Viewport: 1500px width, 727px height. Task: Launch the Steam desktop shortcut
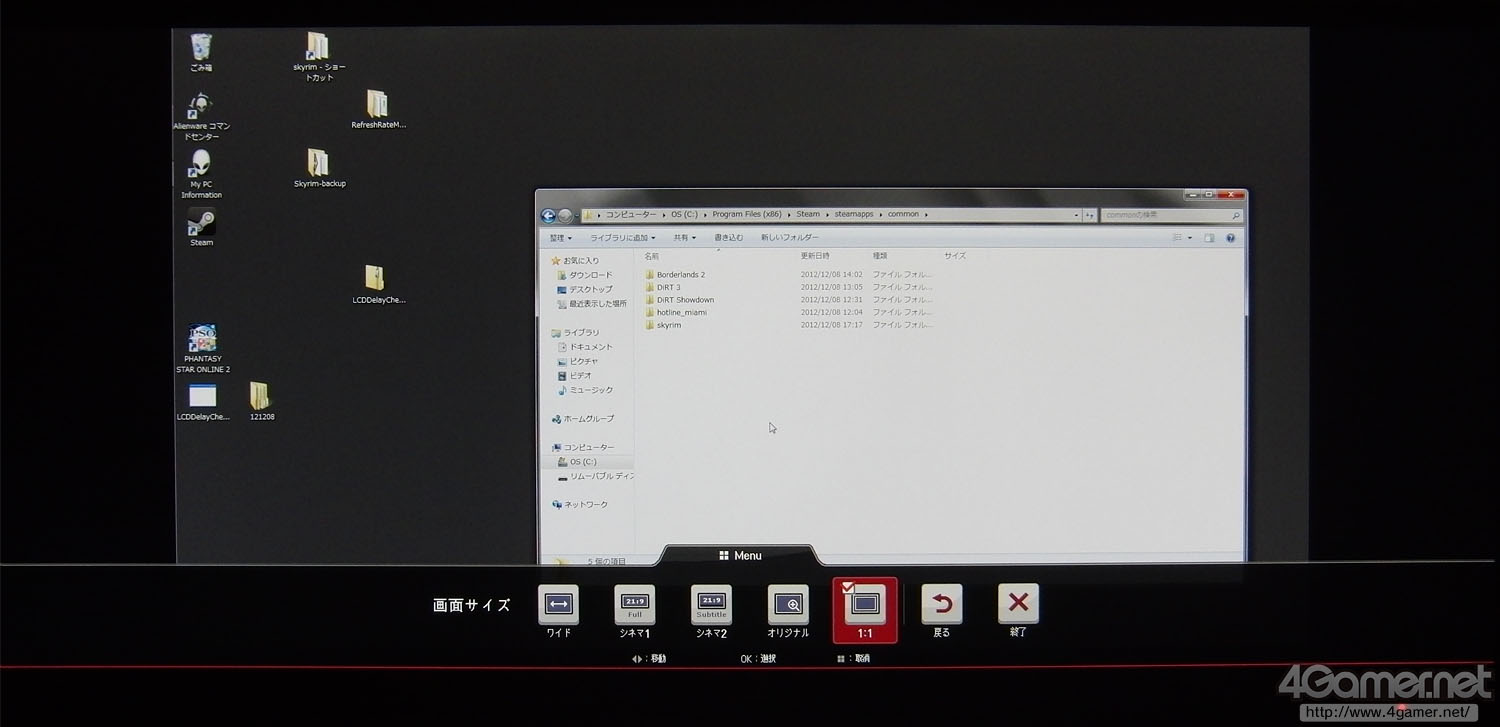201,227
